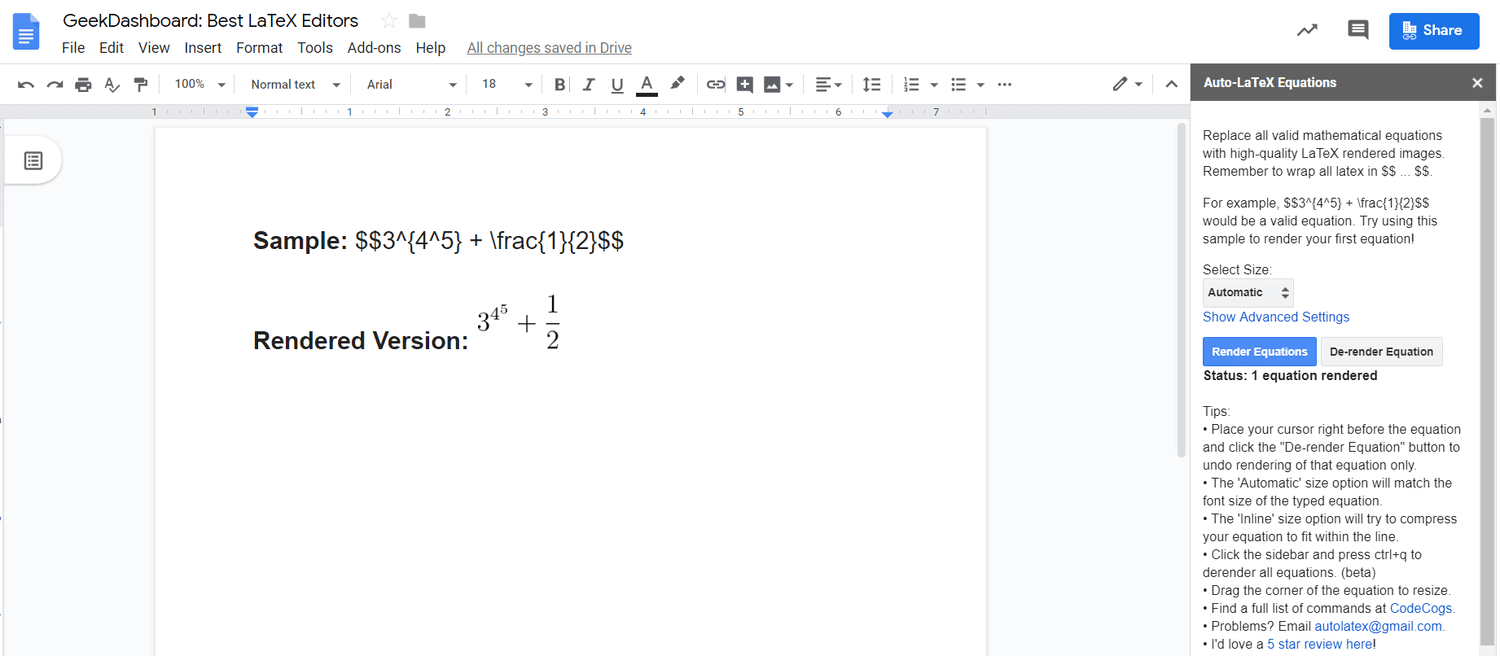Image resolution: width=1500 pixels, height=656 pixels.
Task: Click the Share button
Action: point(1433,30)
